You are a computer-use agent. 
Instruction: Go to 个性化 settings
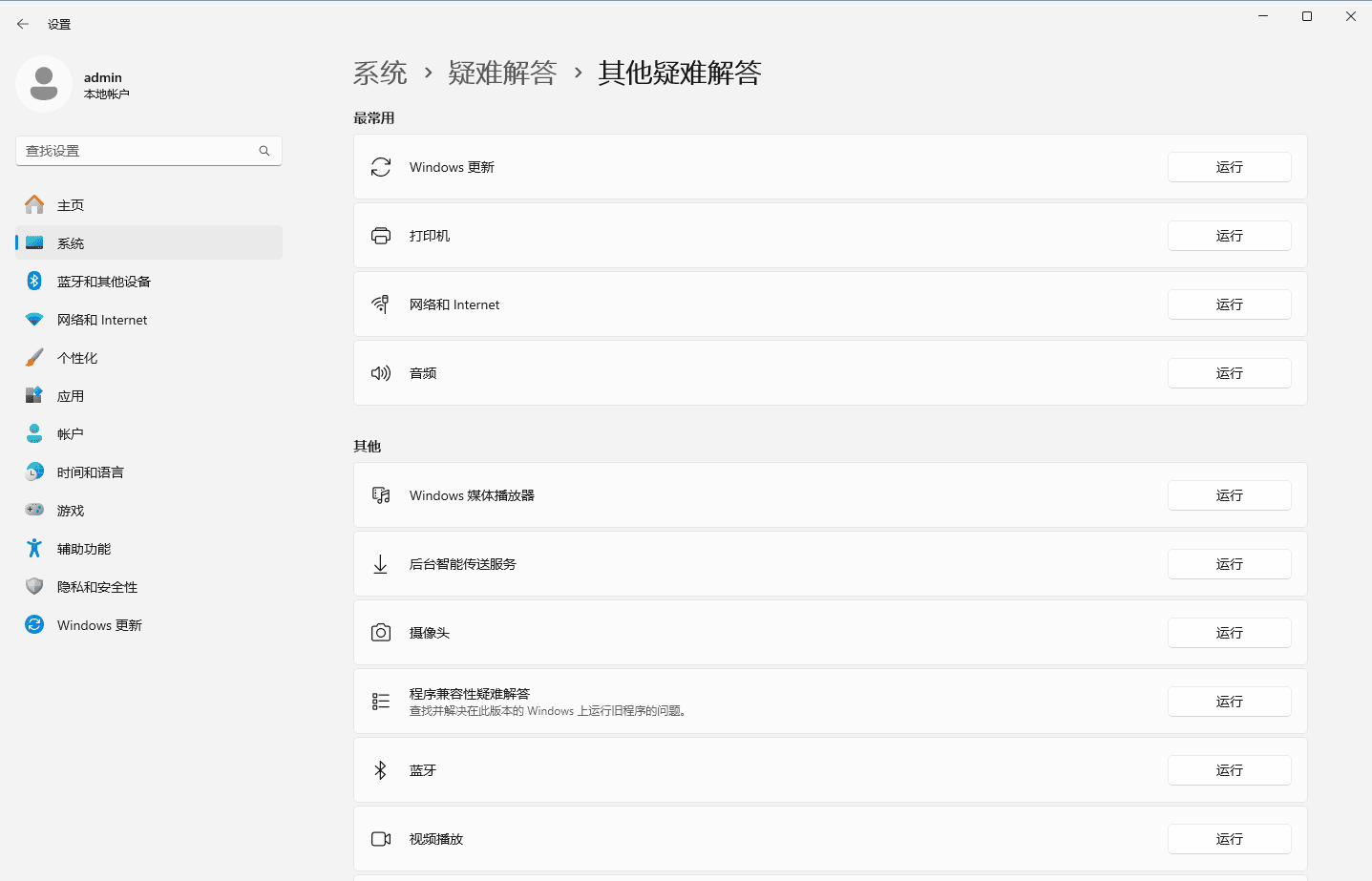tap(149, 357)
